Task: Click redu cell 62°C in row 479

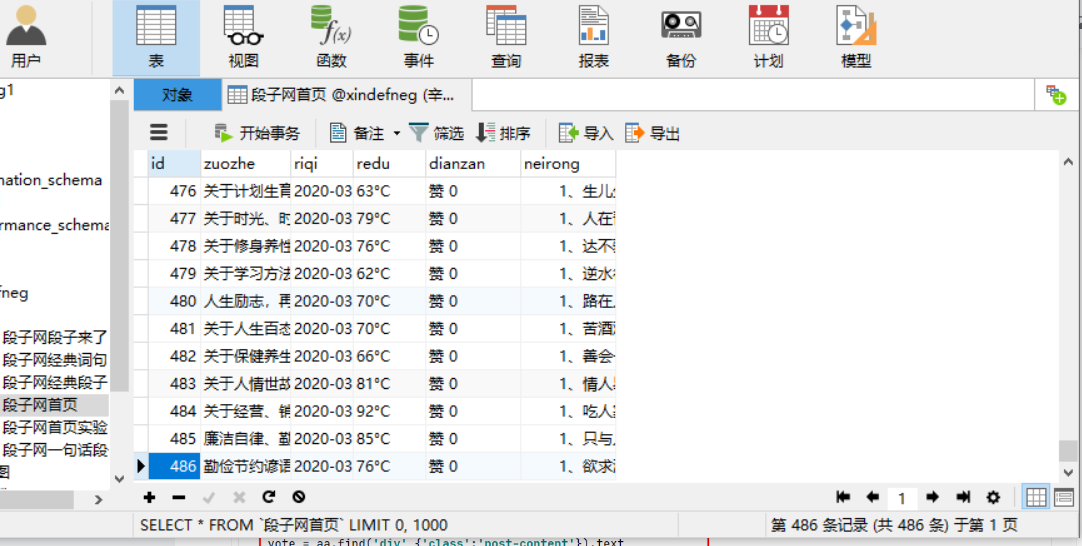Action: tap(389, 273)
